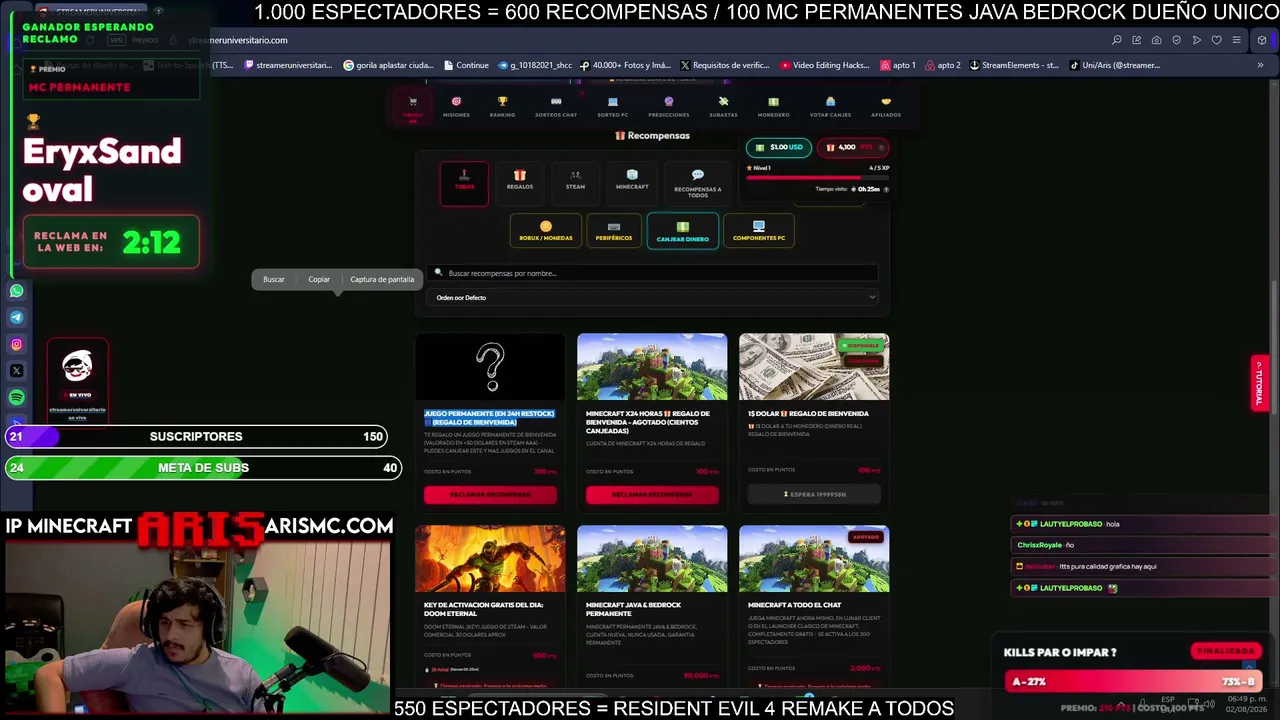Open Sorteos Chat in the site navigation
This screenshot has height=720, width=1280.
point(556,106)
